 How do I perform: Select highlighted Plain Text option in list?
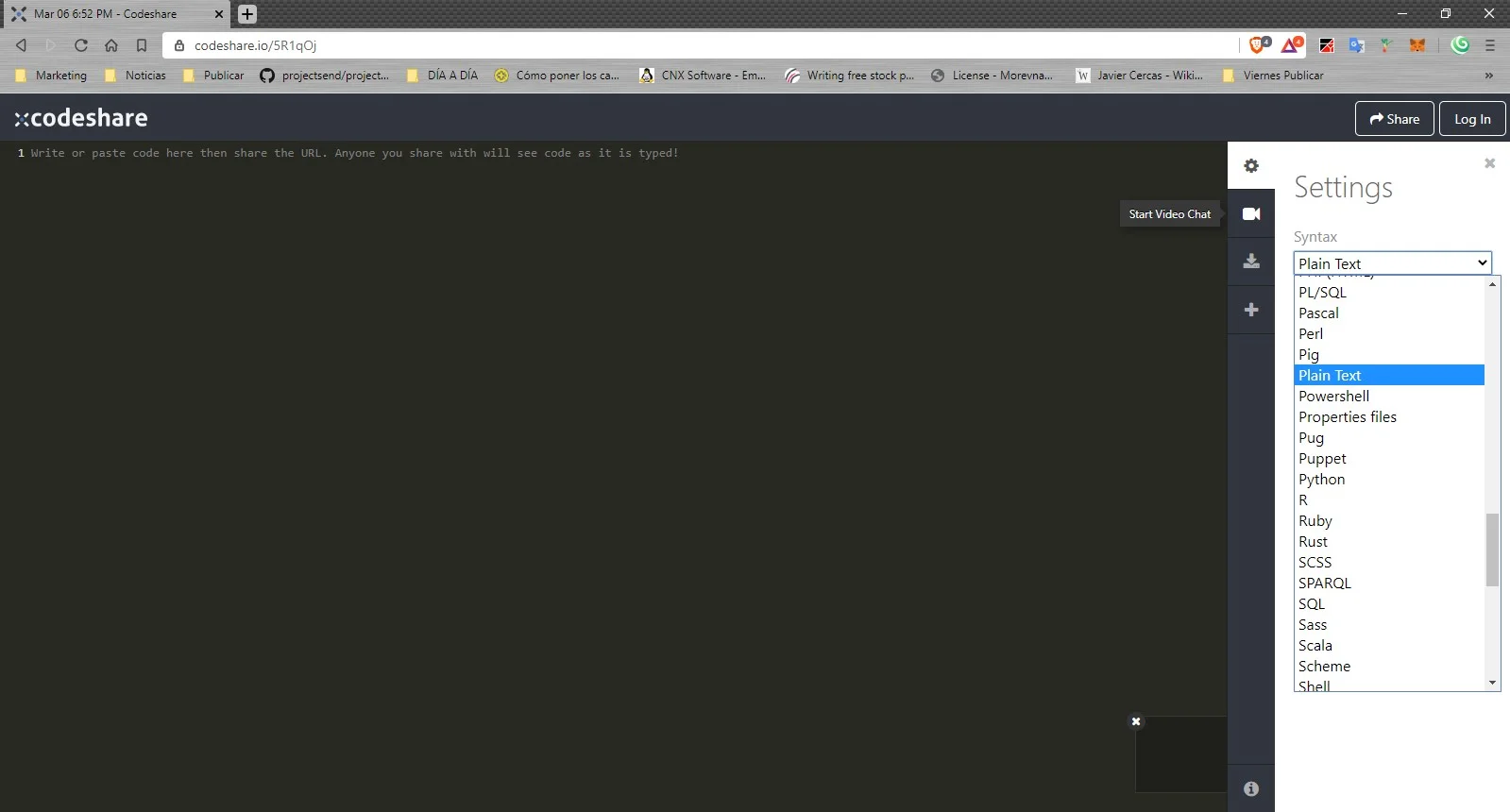1389,376
